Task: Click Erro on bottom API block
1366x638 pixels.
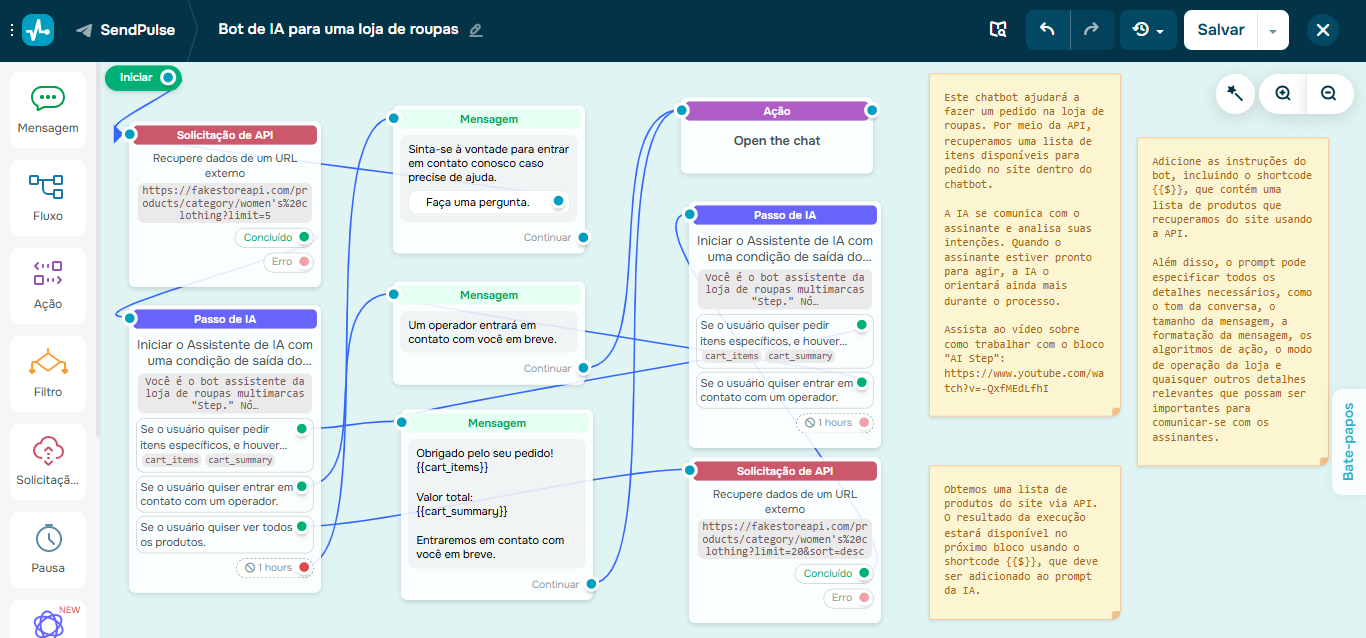Action: click(849, 597)
